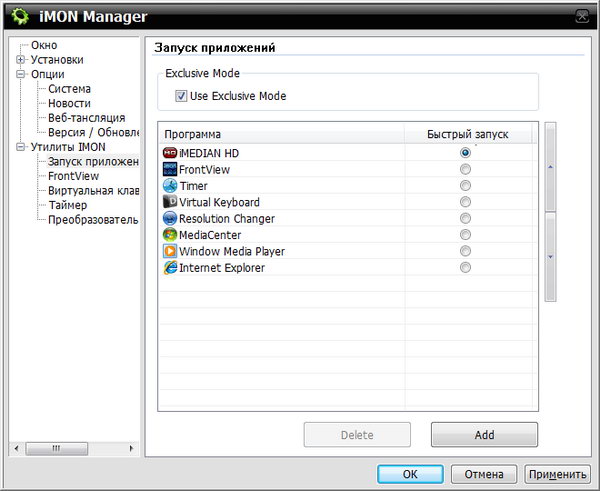Image resolution: width=600 pixels, height=491 pixels.
Task: Open the Виртуальная клавиатура tree item
Action: coord(93,191)
